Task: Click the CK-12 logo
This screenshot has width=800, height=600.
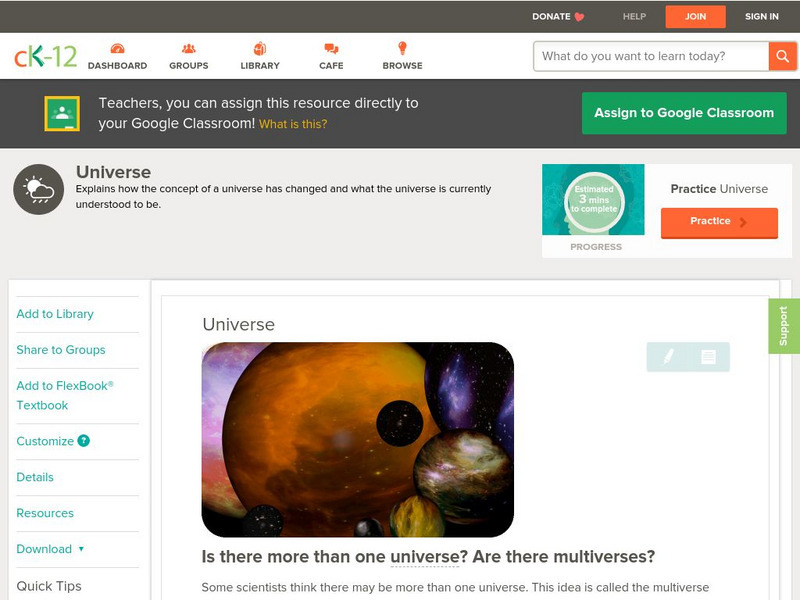Action: pos(45,56)
